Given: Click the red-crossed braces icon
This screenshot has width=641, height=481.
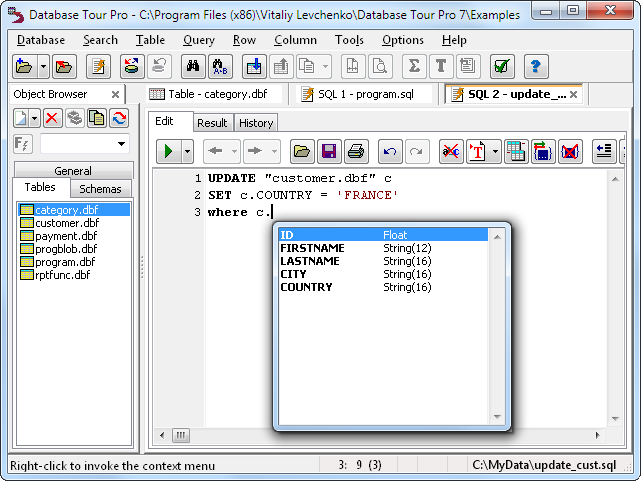Looking at the screenshot, I should (x=570, y=152).
